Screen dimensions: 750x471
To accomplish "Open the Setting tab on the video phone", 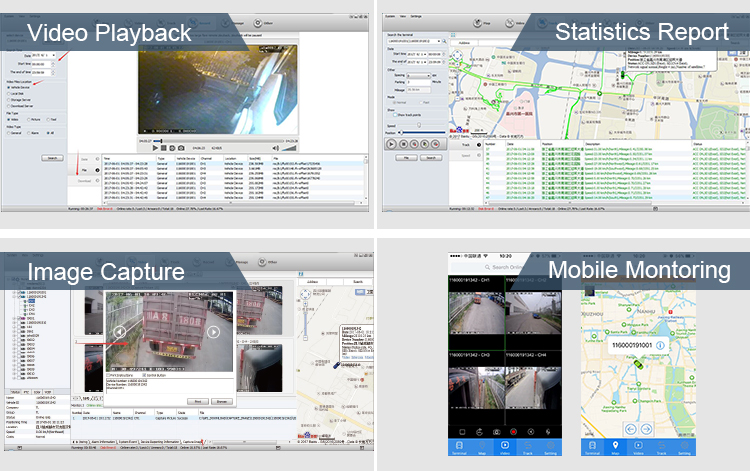I will (551, 448).
